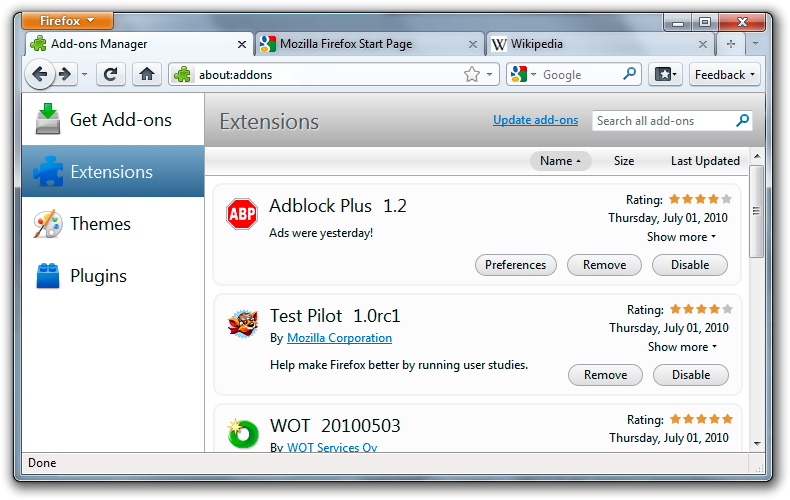Sort extensions by Size
The image size is (790, 500).
click(x=624, y=161)
